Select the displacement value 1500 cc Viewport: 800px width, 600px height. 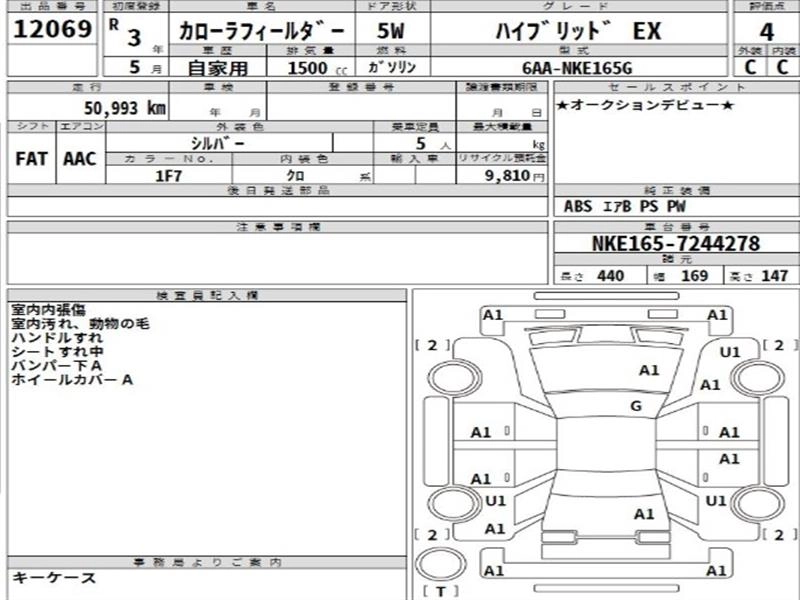pyautogui.click(x=316, y=68)
